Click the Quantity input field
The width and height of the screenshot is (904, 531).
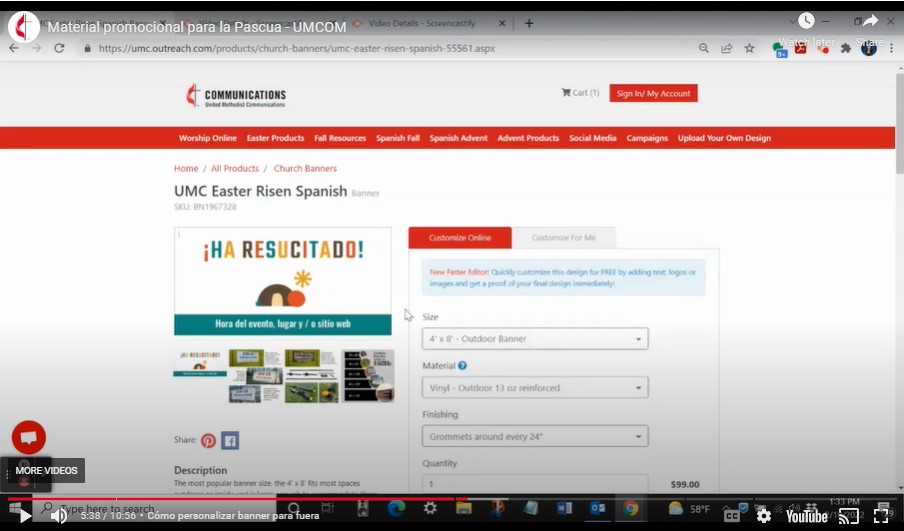click(x=535, y=484)
